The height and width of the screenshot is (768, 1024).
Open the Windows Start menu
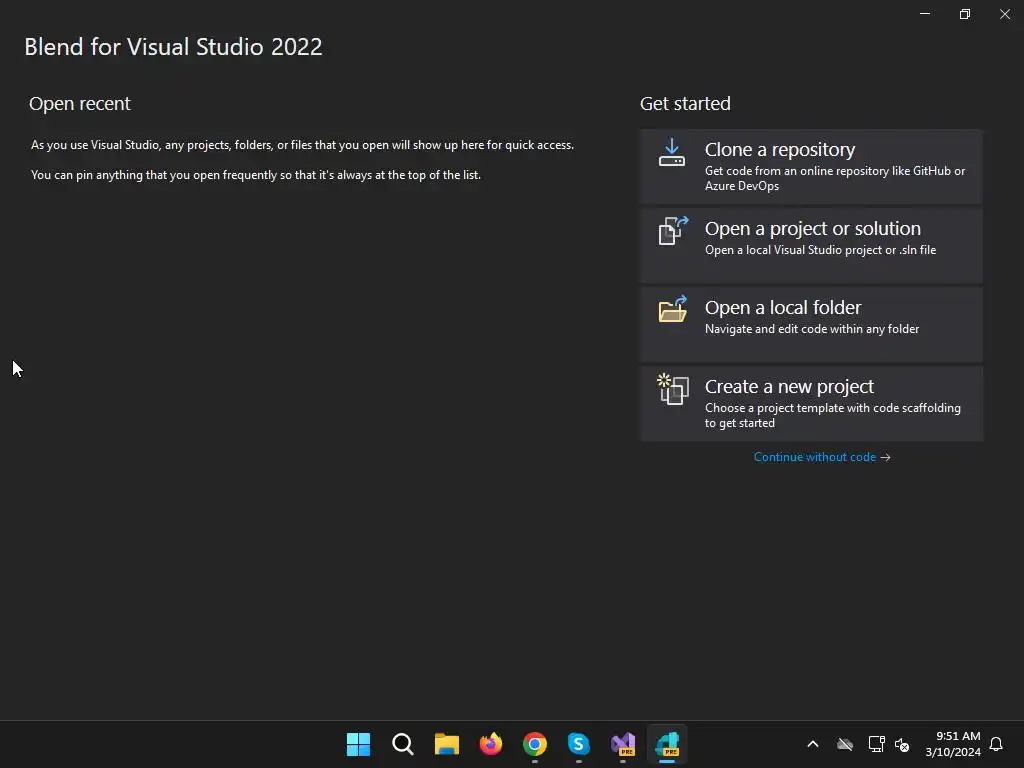pyautogui.click(x=359, y=744)
